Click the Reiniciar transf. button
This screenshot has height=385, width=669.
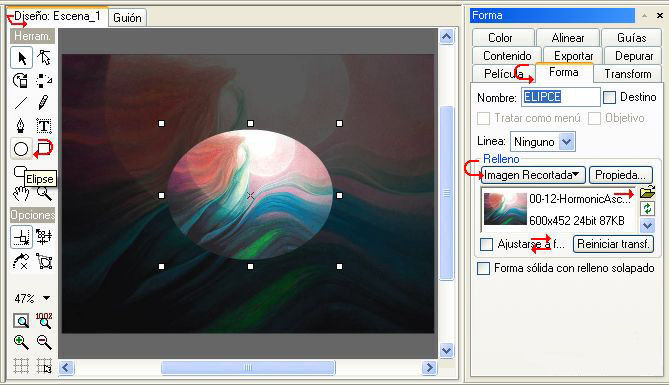[613, 244]
